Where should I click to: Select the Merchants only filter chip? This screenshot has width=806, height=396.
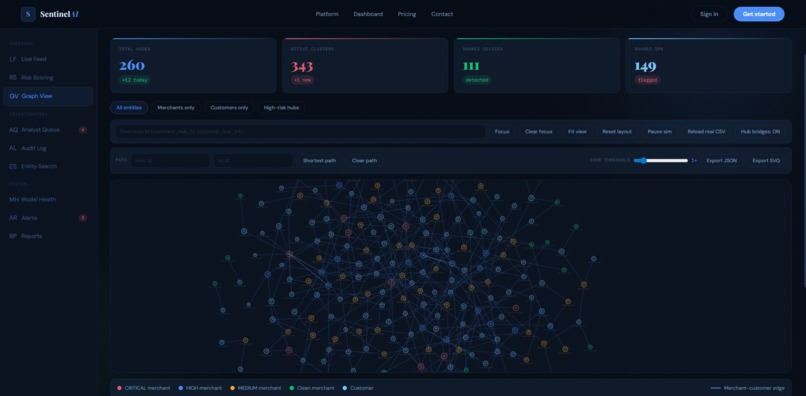(176, 107)
